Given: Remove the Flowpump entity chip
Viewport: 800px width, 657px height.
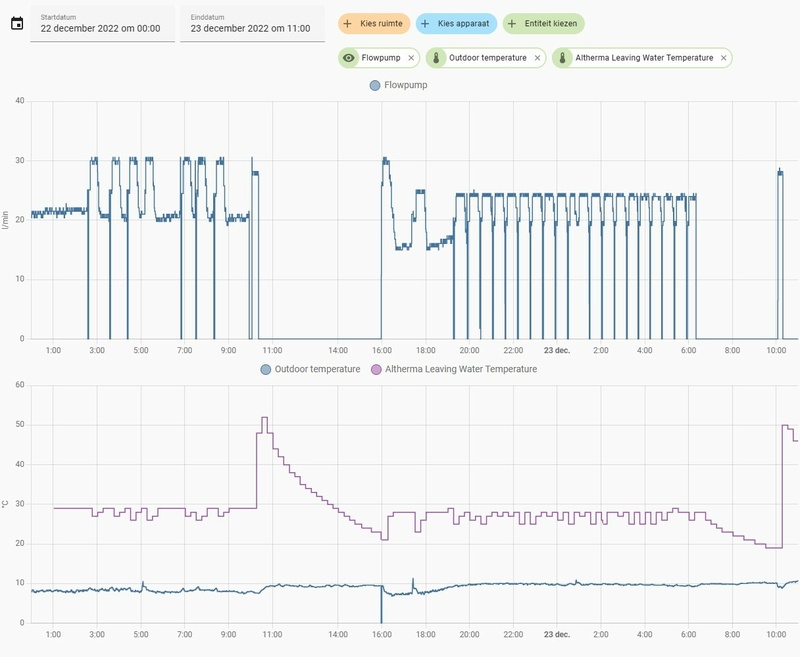Looking at the screenshot, I should [x=411, y=58].
